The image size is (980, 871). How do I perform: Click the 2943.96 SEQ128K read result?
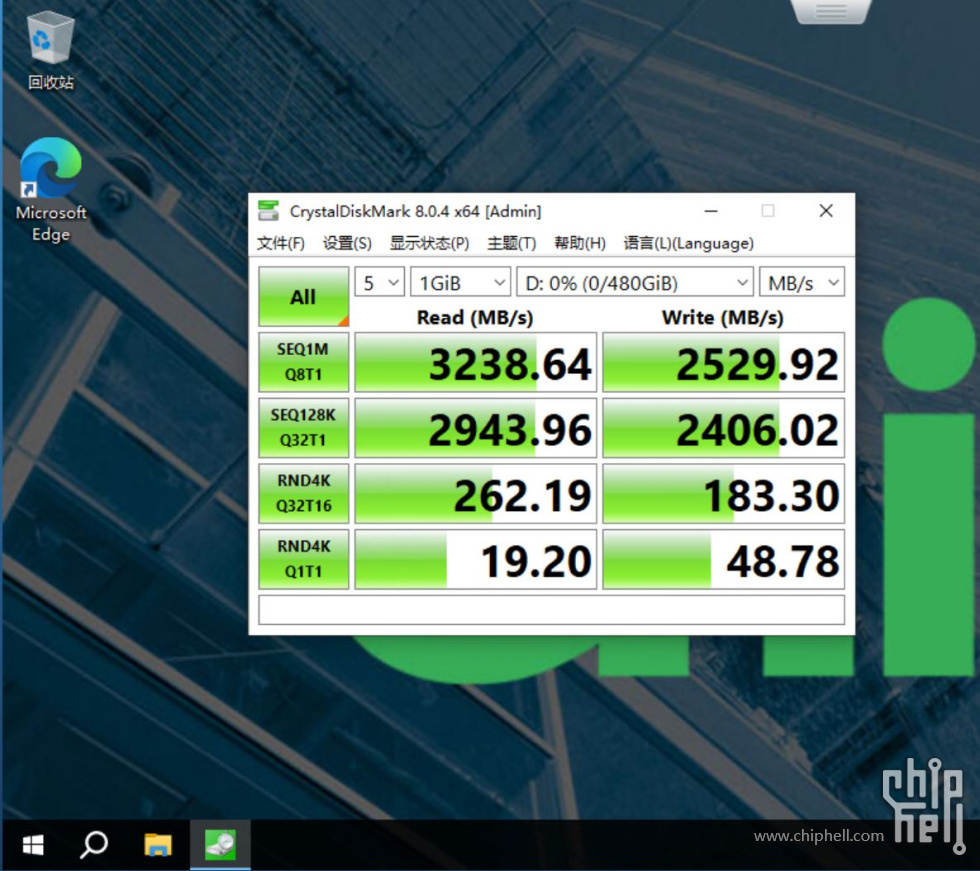coord(476,428)
